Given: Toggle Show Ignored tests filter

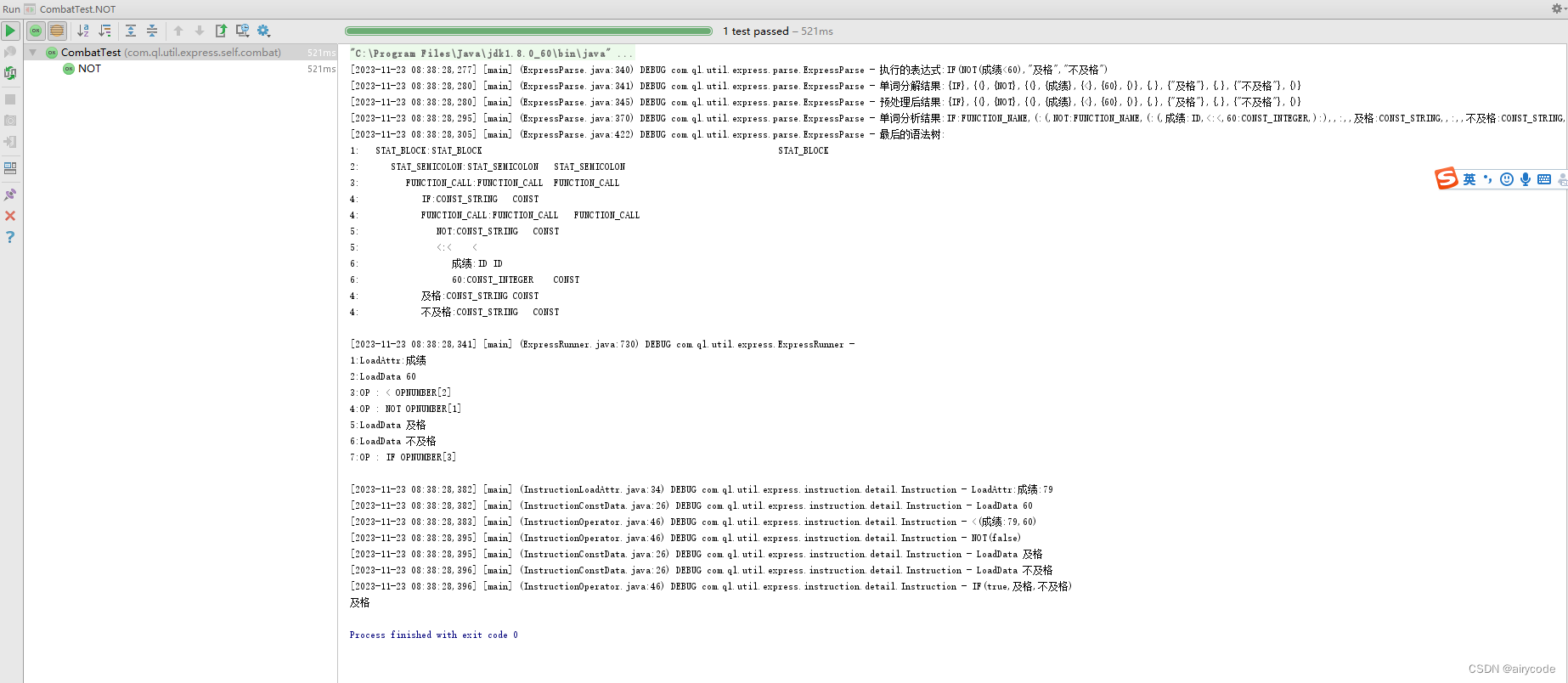Looking at the screenshot, I should tap(57, 31).
